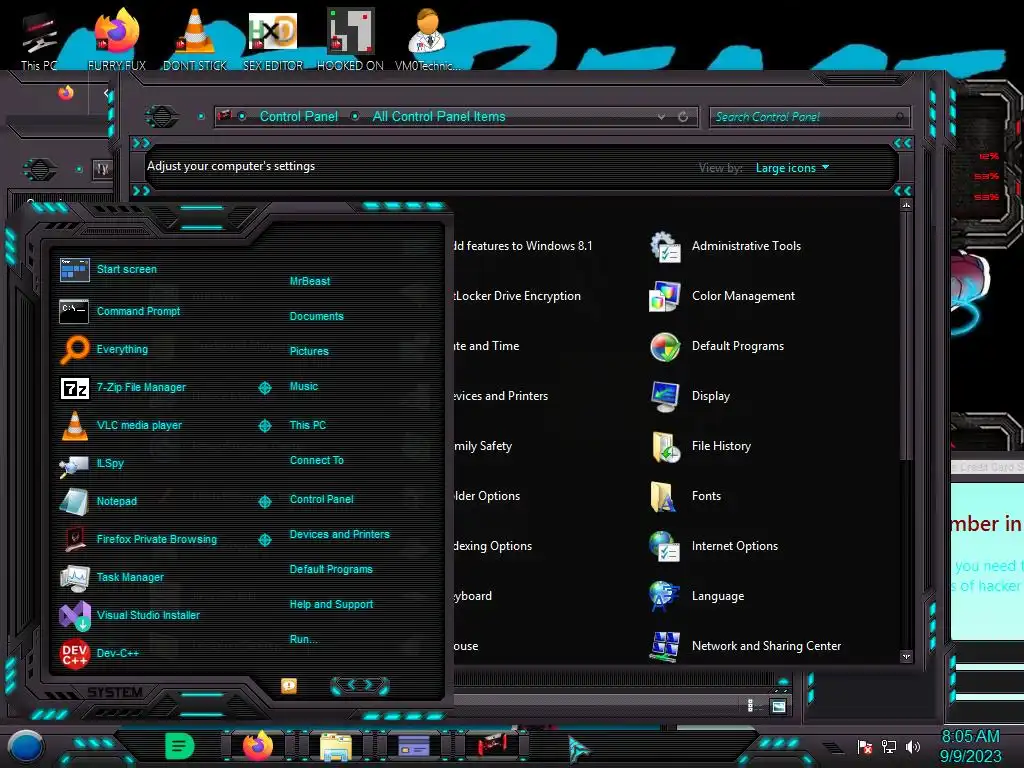The width and height of the screenshot is (1024, 768).
Task: Open Administrative Tools icon
Action: [x=665, y=247]
